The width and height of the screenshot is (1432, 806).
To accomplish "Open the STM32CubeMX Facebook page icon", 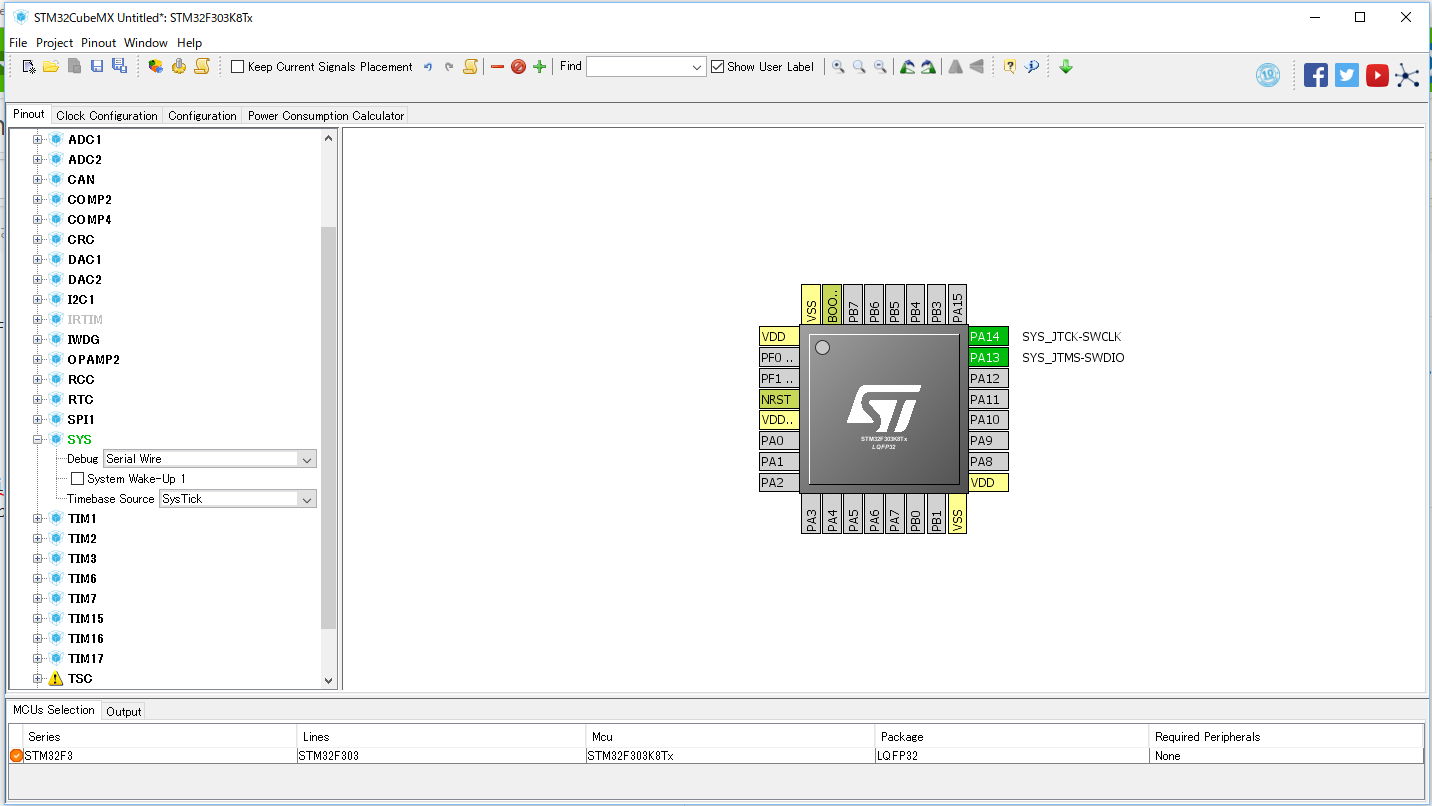I will 1316,74.
